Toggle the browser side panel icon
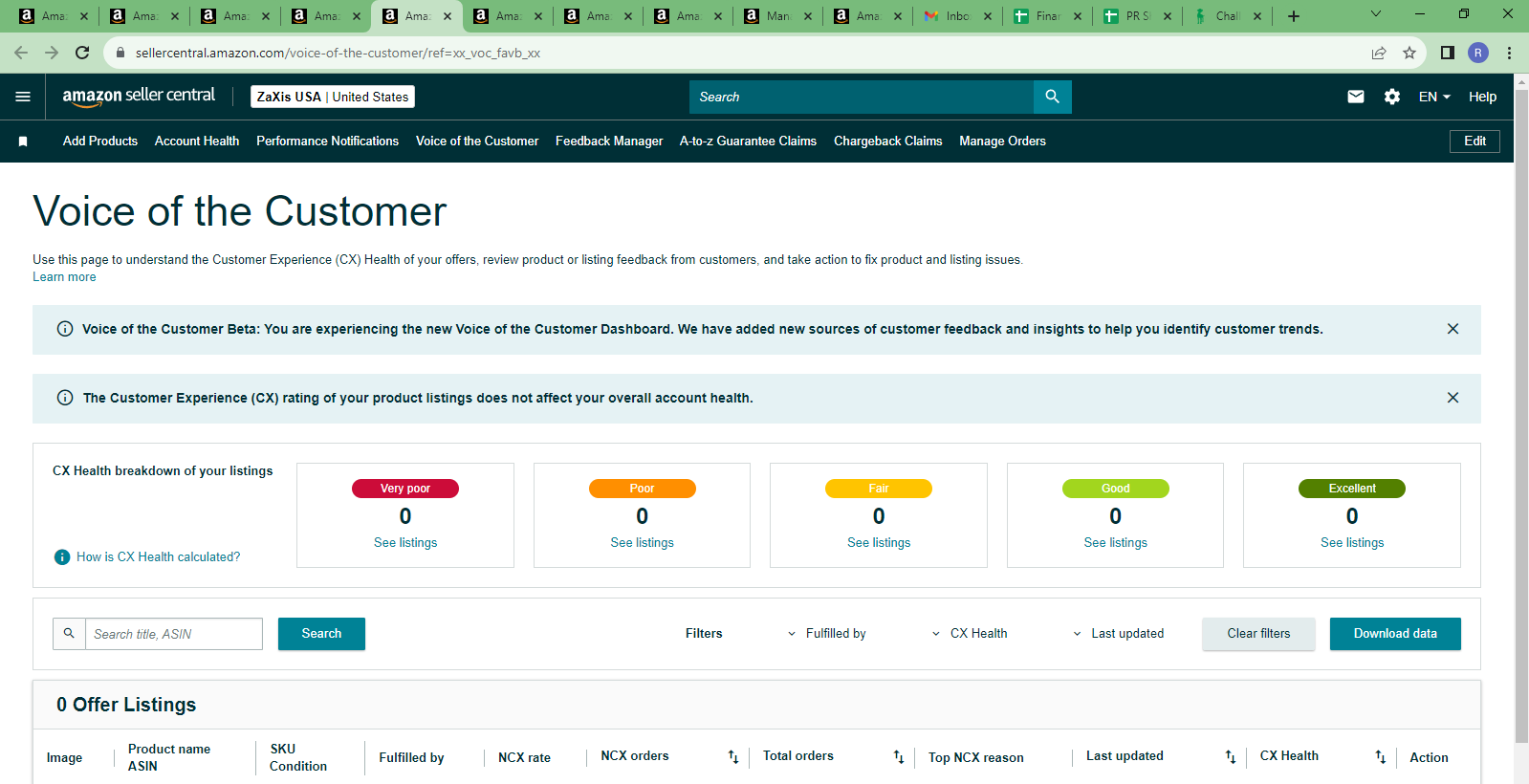This screenshot has height=784, width=1529. (x=1448, y=53)
